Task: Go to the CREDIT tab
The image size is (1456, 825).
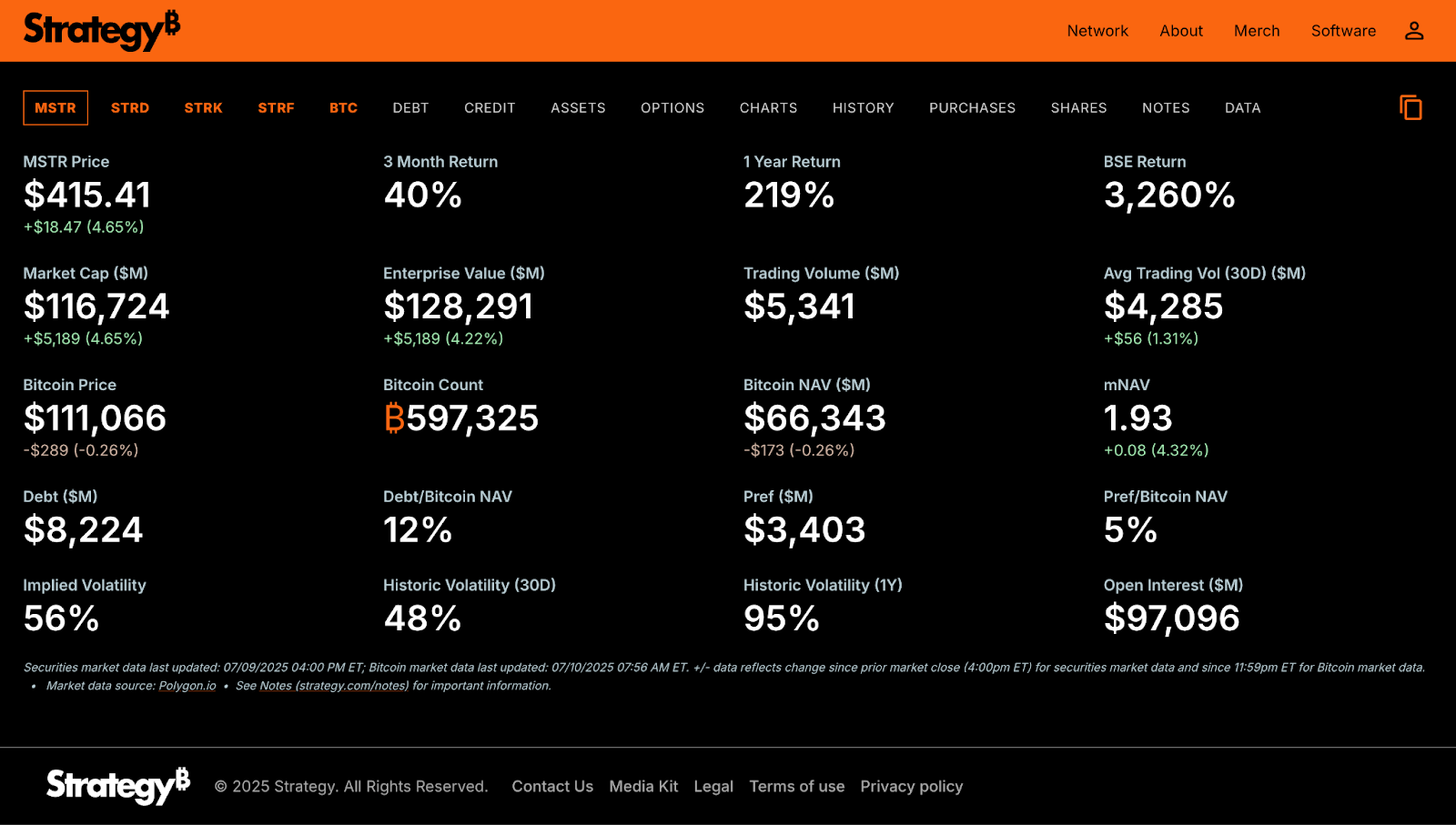Action: point(490,107)
